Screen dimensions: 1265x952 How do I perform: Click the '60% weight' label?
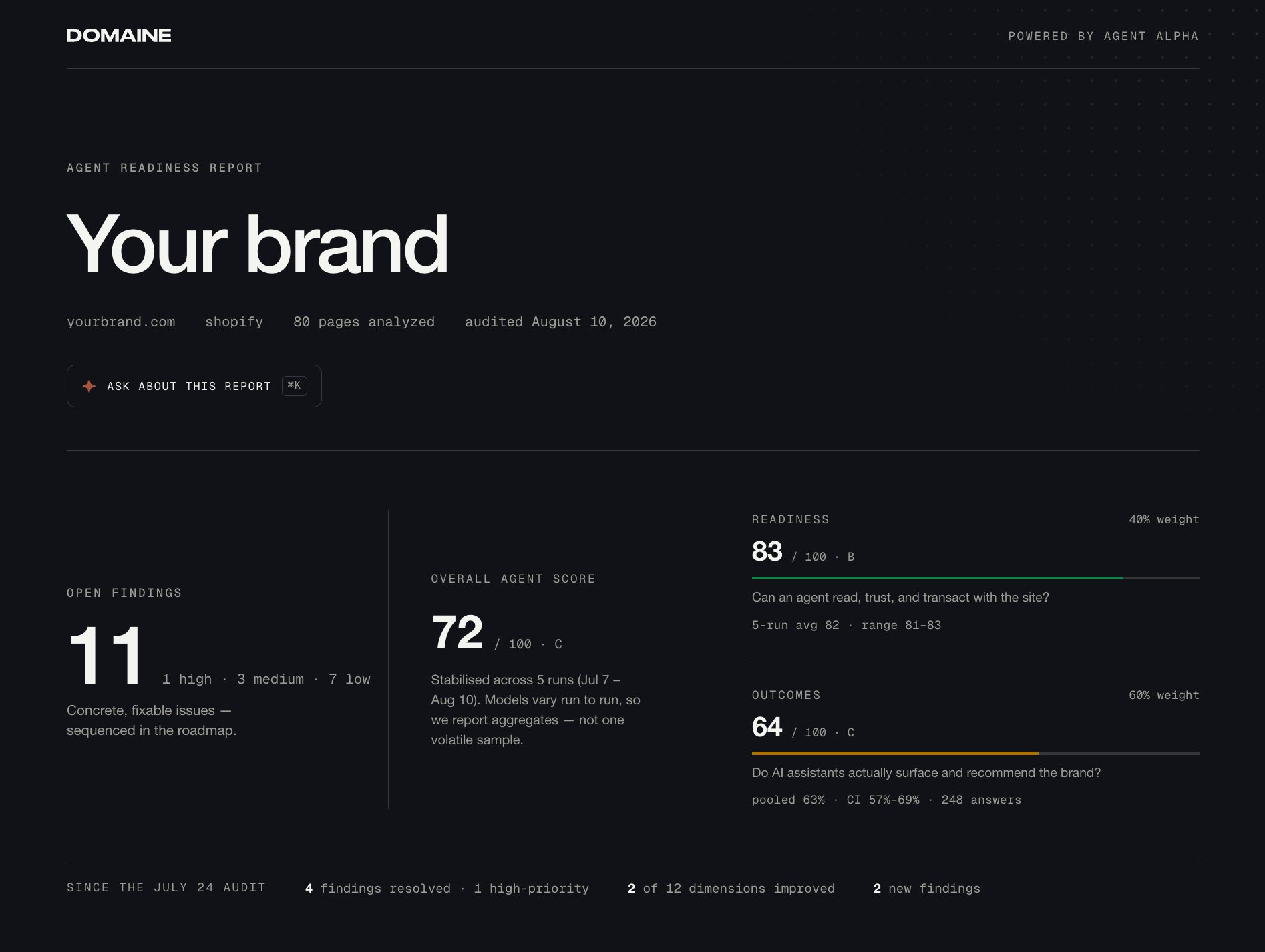click(1164, 695)
